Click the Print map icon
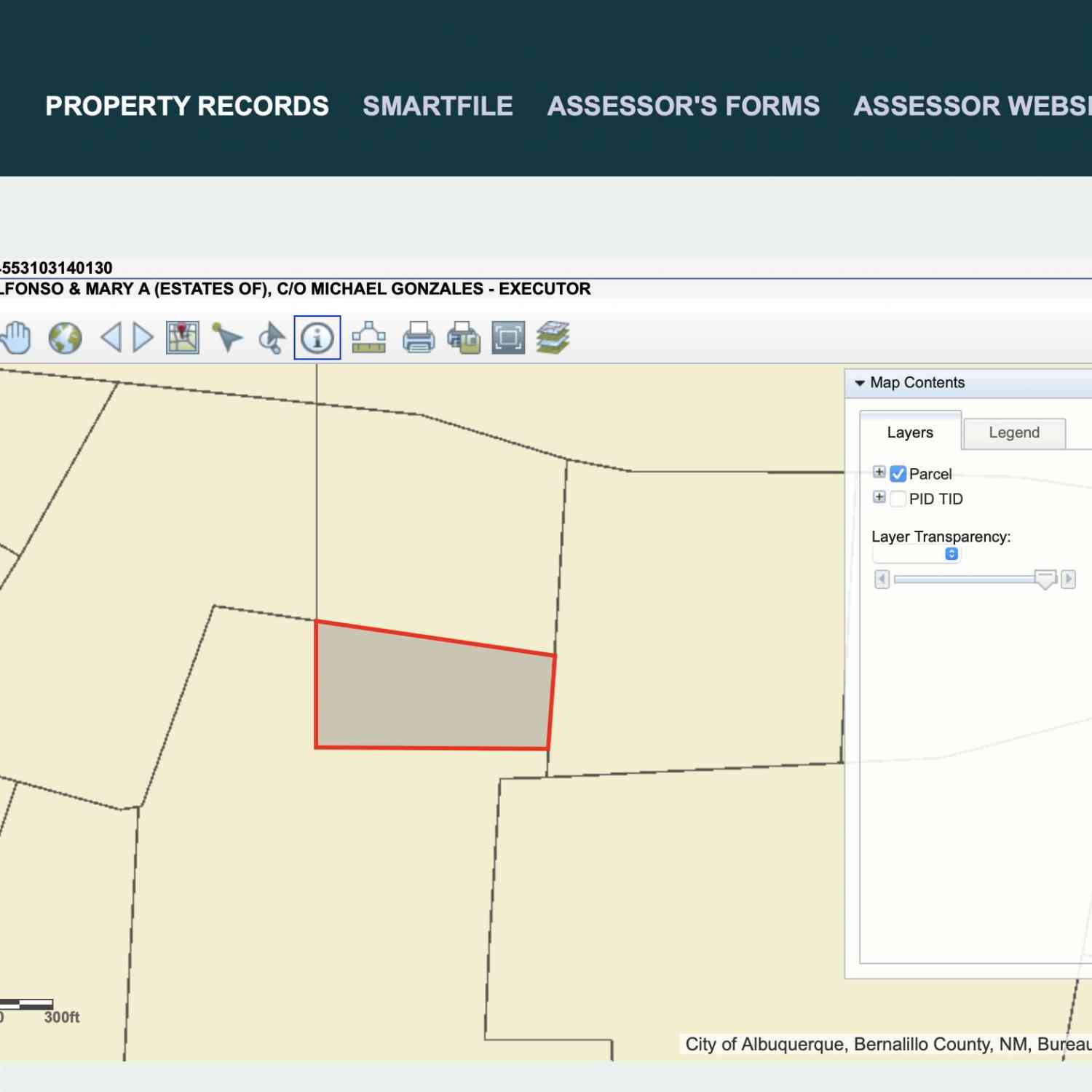 pyautogui.click(x=419, y=338)
